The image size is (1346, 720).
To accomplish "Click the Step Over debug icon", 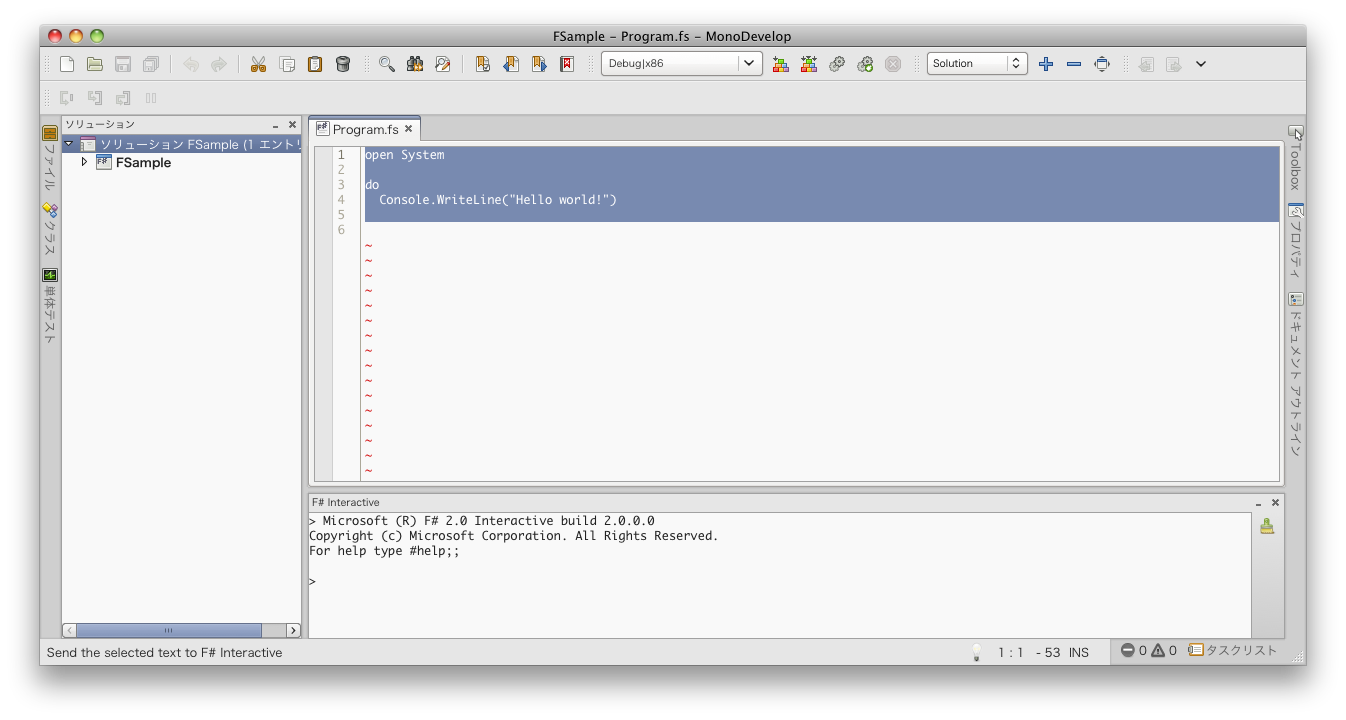I will pyautogui.click(x=67, y=98).
